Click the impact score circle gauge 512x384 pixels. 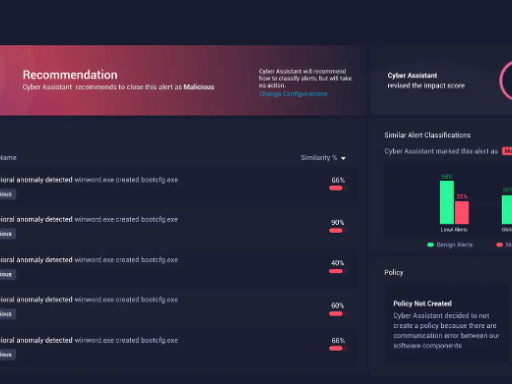(506, 80)
